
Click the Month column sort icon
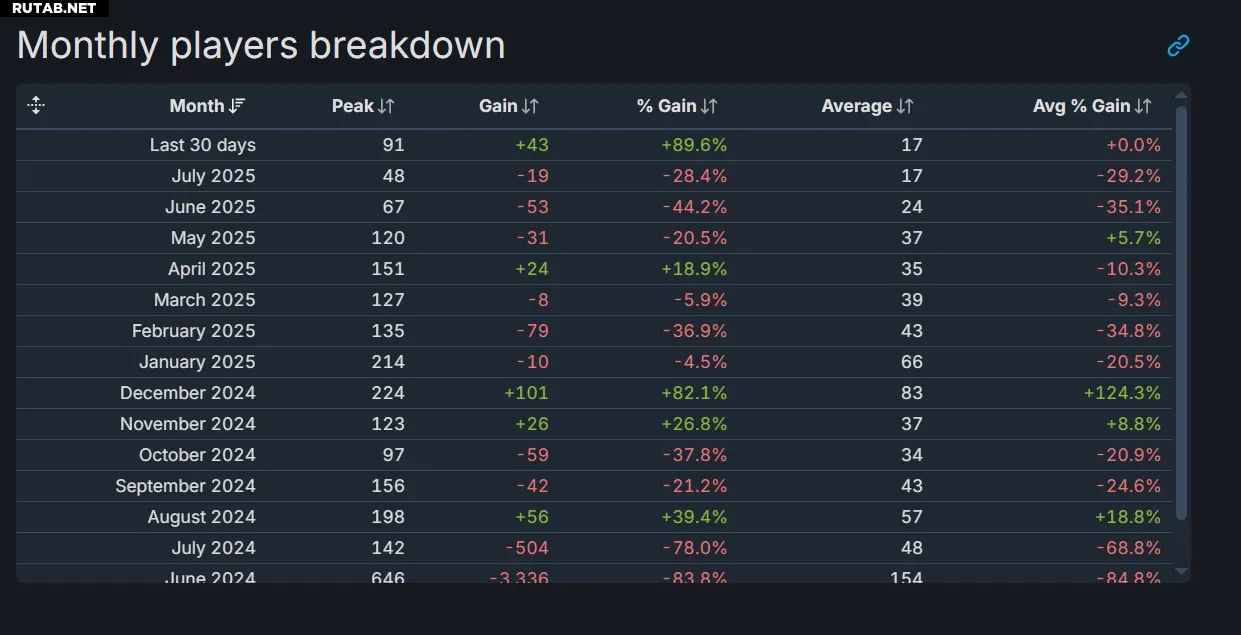tap(237, 106)
